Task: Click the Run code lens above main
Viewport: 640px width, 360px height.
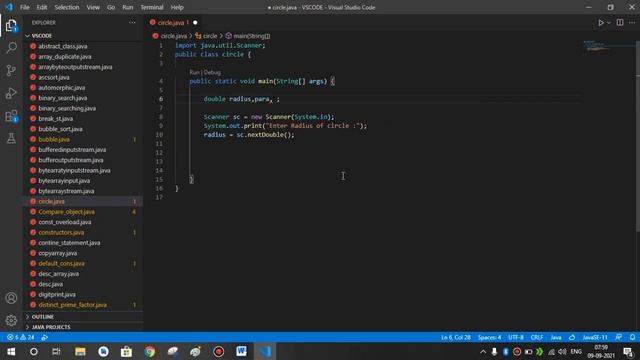Action: pyautogui.click(x=194, y=72)
